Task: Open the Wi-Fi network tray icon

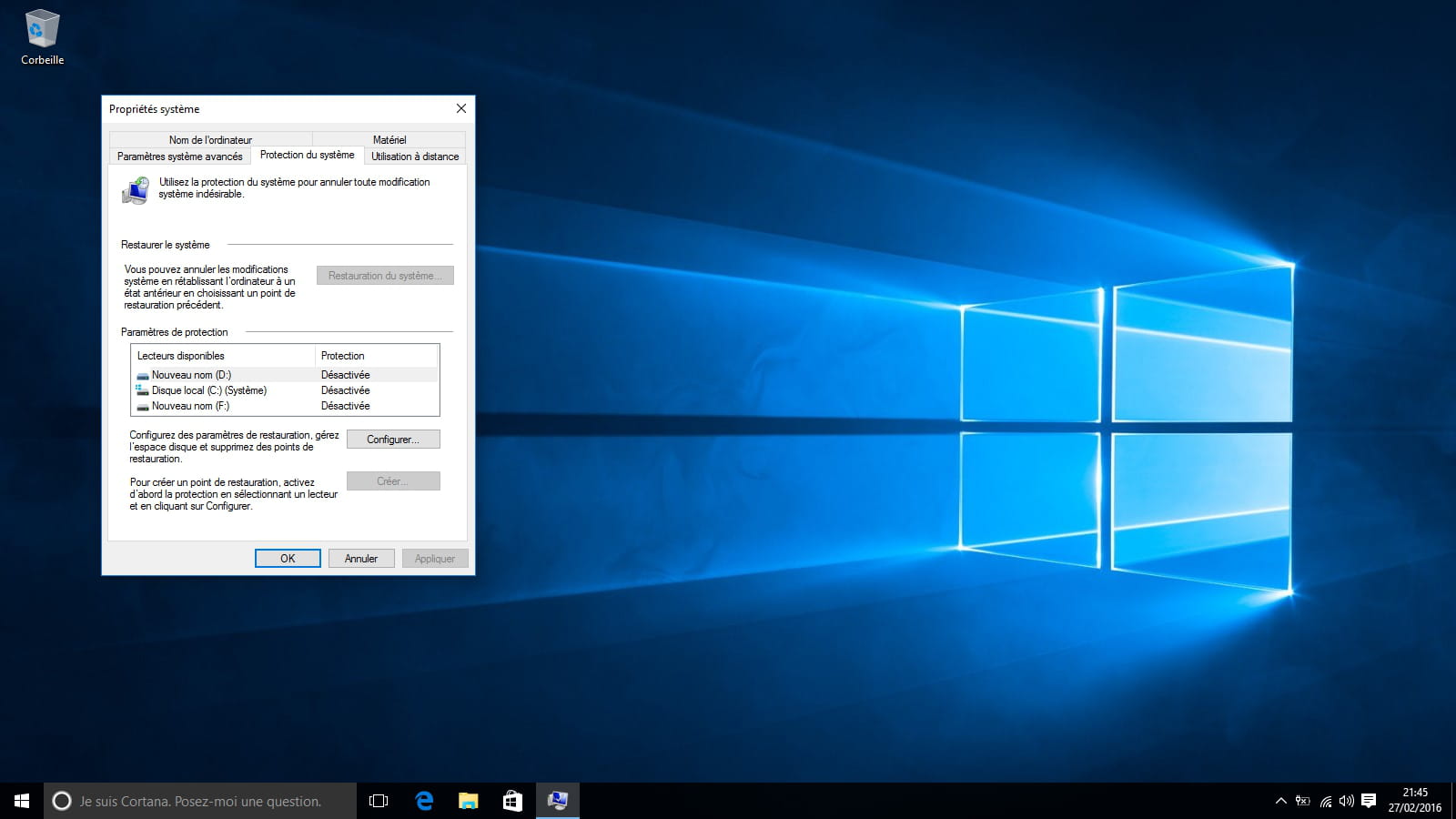Action: click(1325, 801)
